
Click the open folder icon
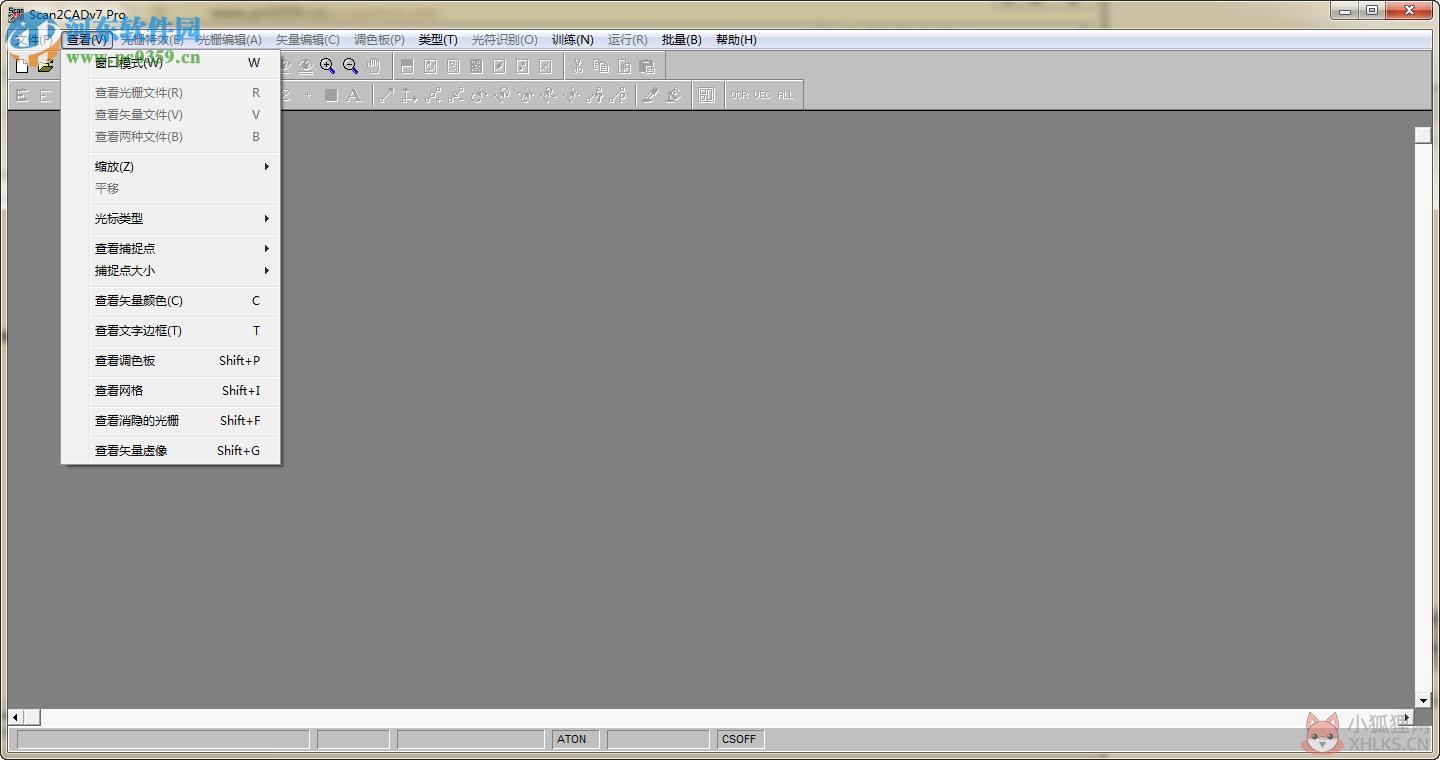[x=45, y=67]
